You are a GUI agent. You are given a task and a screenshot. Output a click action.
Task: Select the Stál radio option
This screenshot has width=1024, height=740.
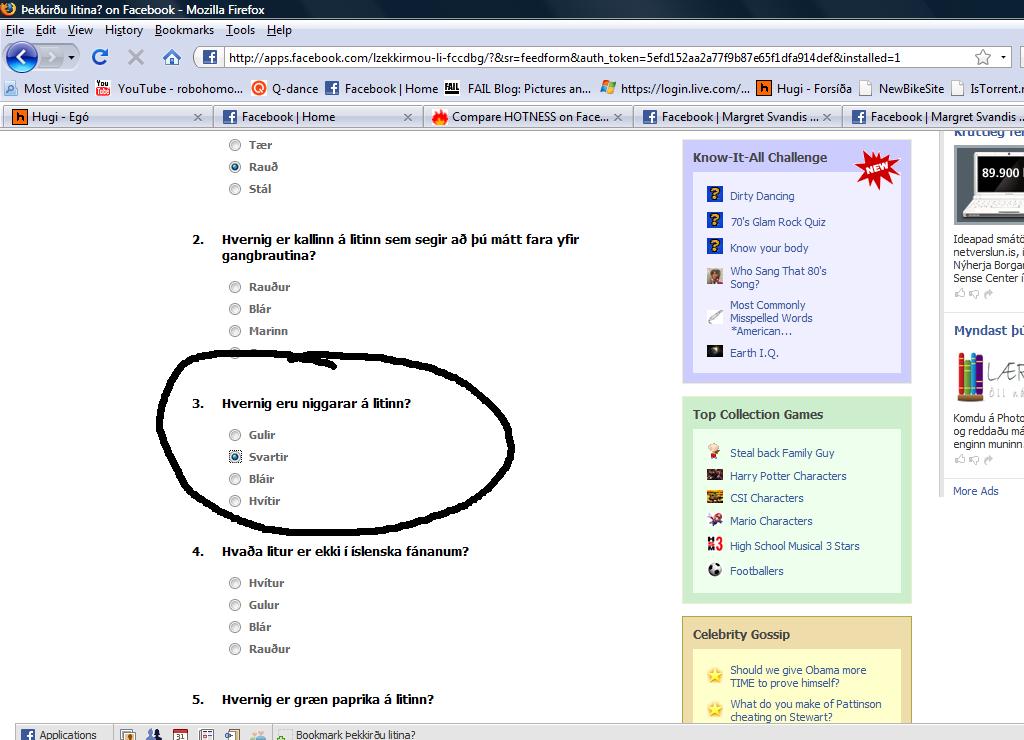click(234, 189)
